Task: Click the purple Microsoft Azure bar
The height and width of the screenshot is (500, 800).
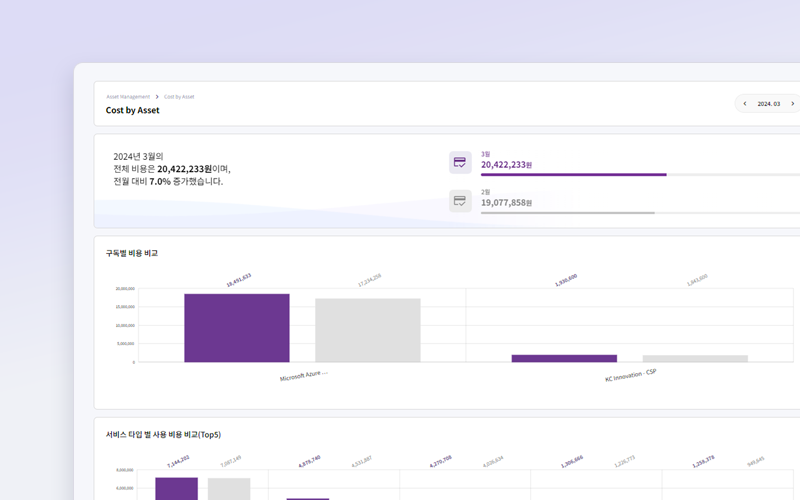Action: tap(237, 328)
